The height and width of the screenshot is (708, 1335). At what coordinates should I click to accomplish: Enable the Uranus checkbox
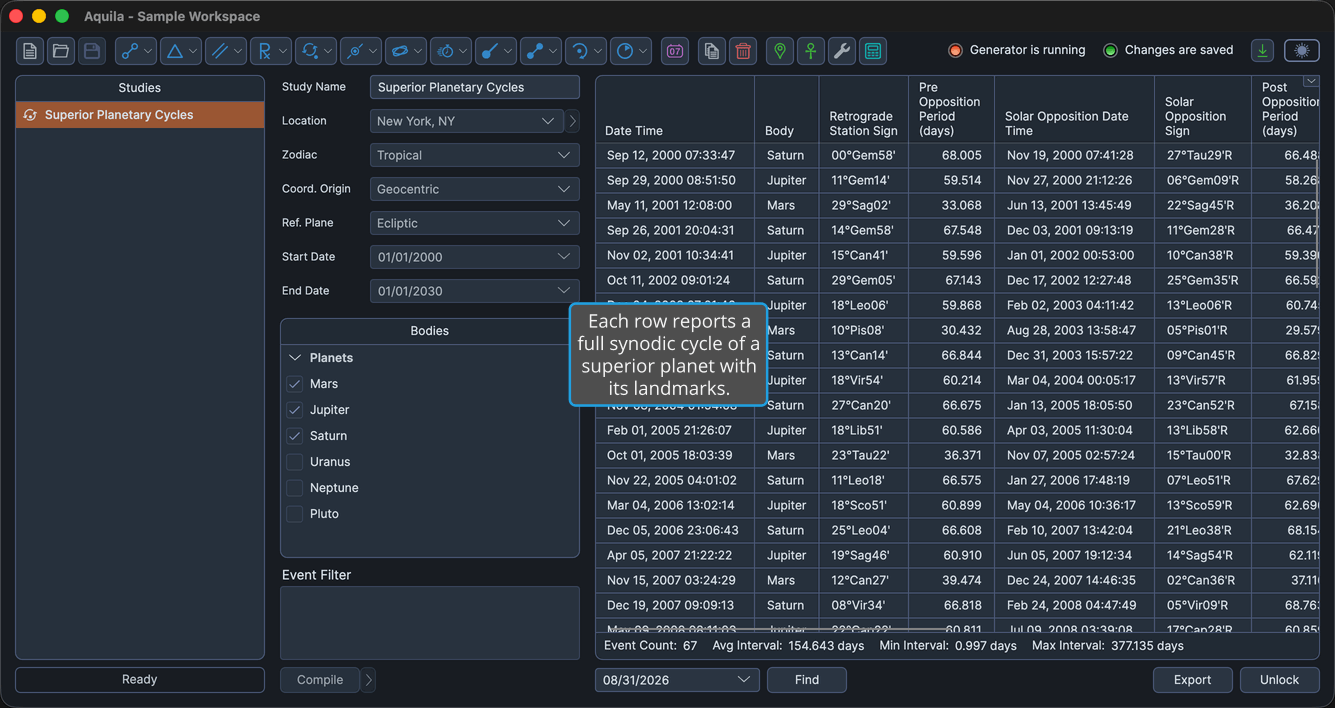click(295, 462)
